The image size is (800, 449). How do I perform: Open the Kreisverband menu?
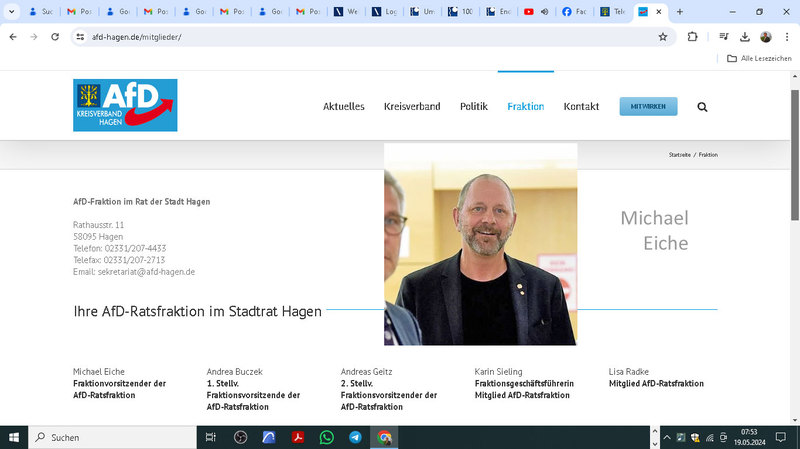click(412, 107)
